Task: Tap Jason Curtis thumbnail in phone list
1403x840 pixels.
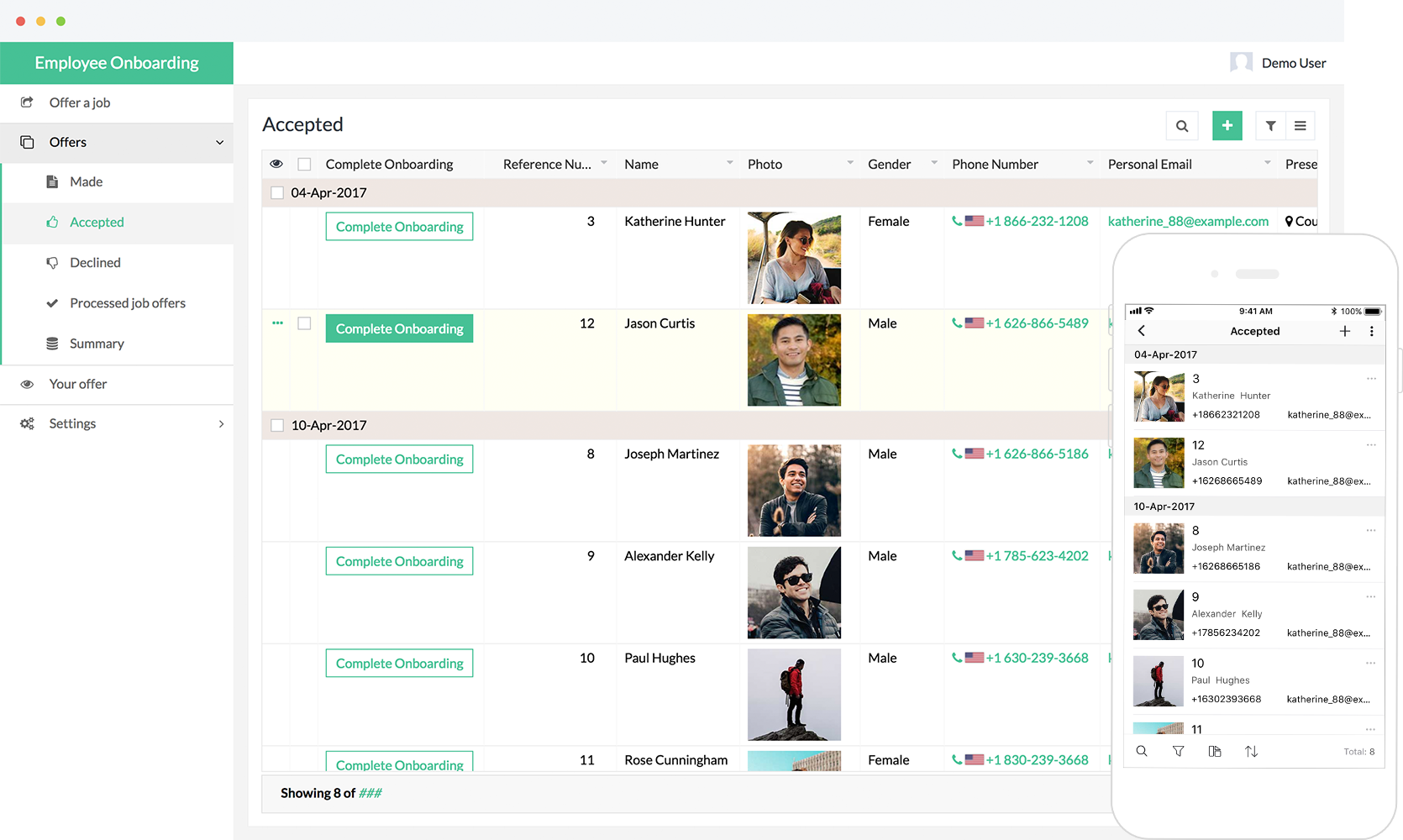Action: point(1159,463)
